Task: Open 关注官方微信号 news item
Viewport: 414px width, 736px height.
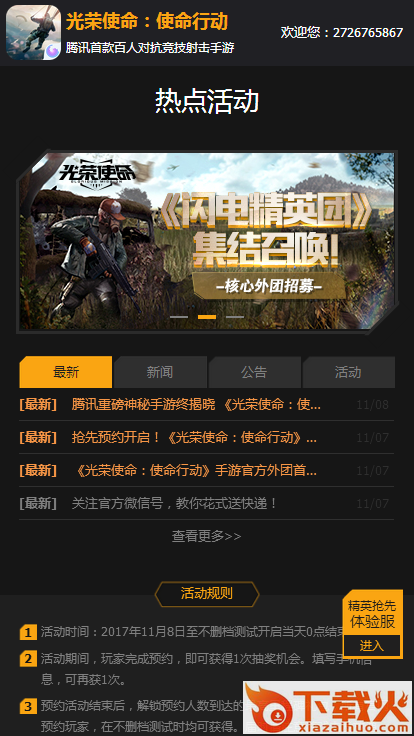Action: (207, 504)
